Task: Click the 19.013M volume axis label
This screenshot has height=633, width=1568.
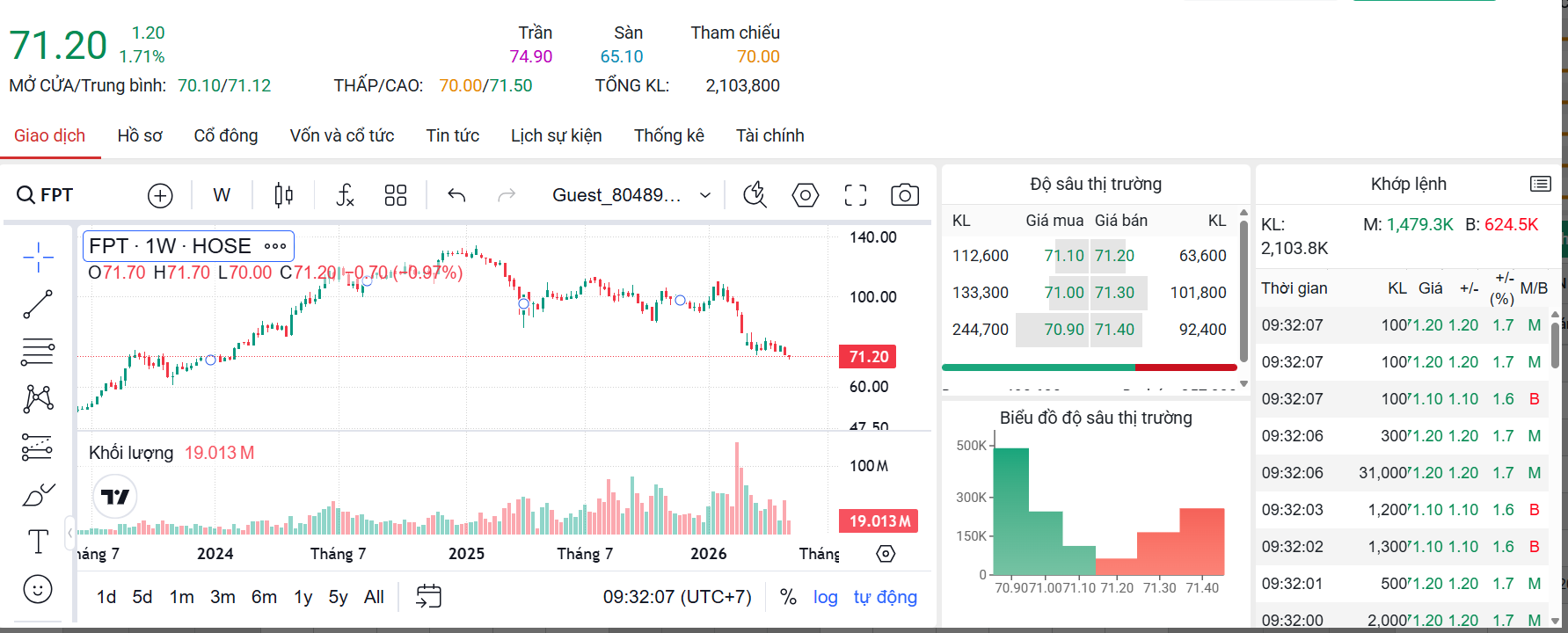Action: pyautogui.click(x=879, y=521)
